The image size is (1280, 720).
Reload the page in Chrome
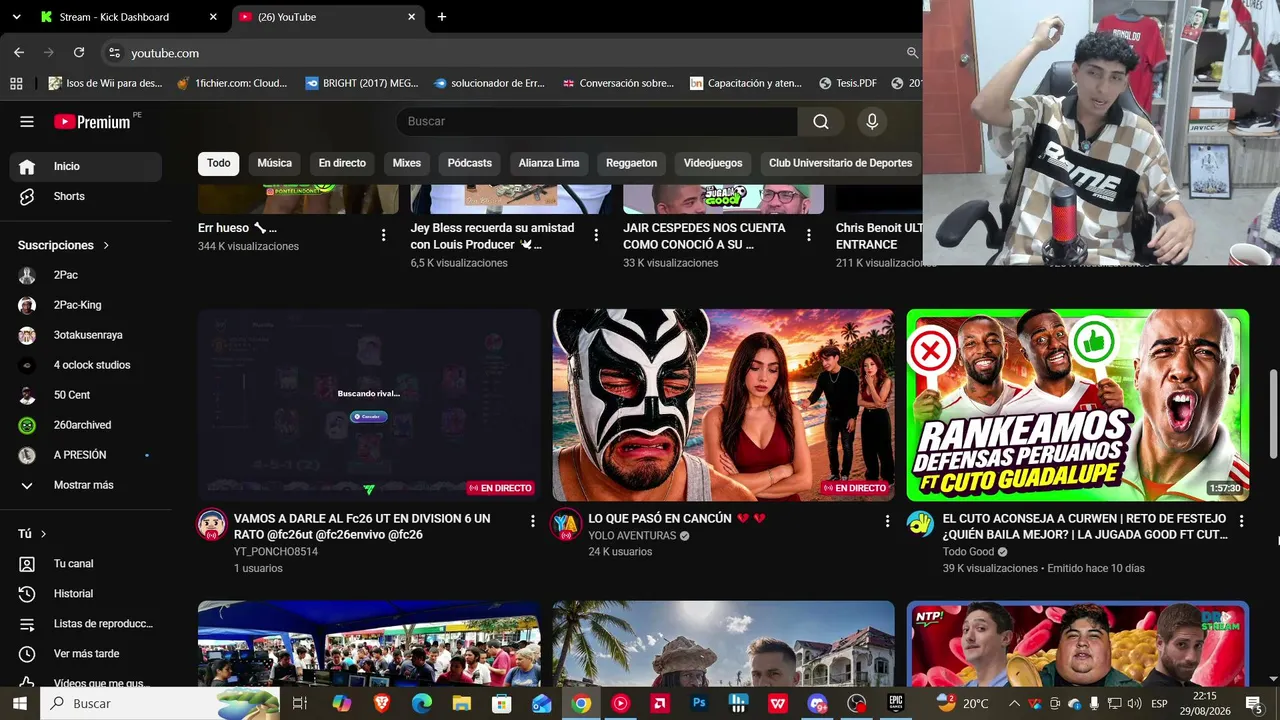click(79, 52)
